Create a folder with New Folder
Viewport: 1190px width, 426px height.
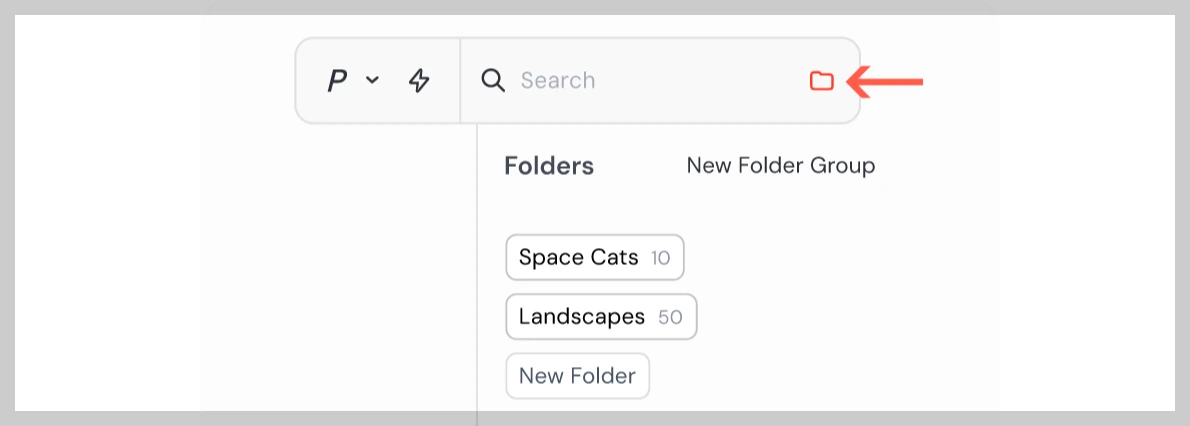point(577,376)
